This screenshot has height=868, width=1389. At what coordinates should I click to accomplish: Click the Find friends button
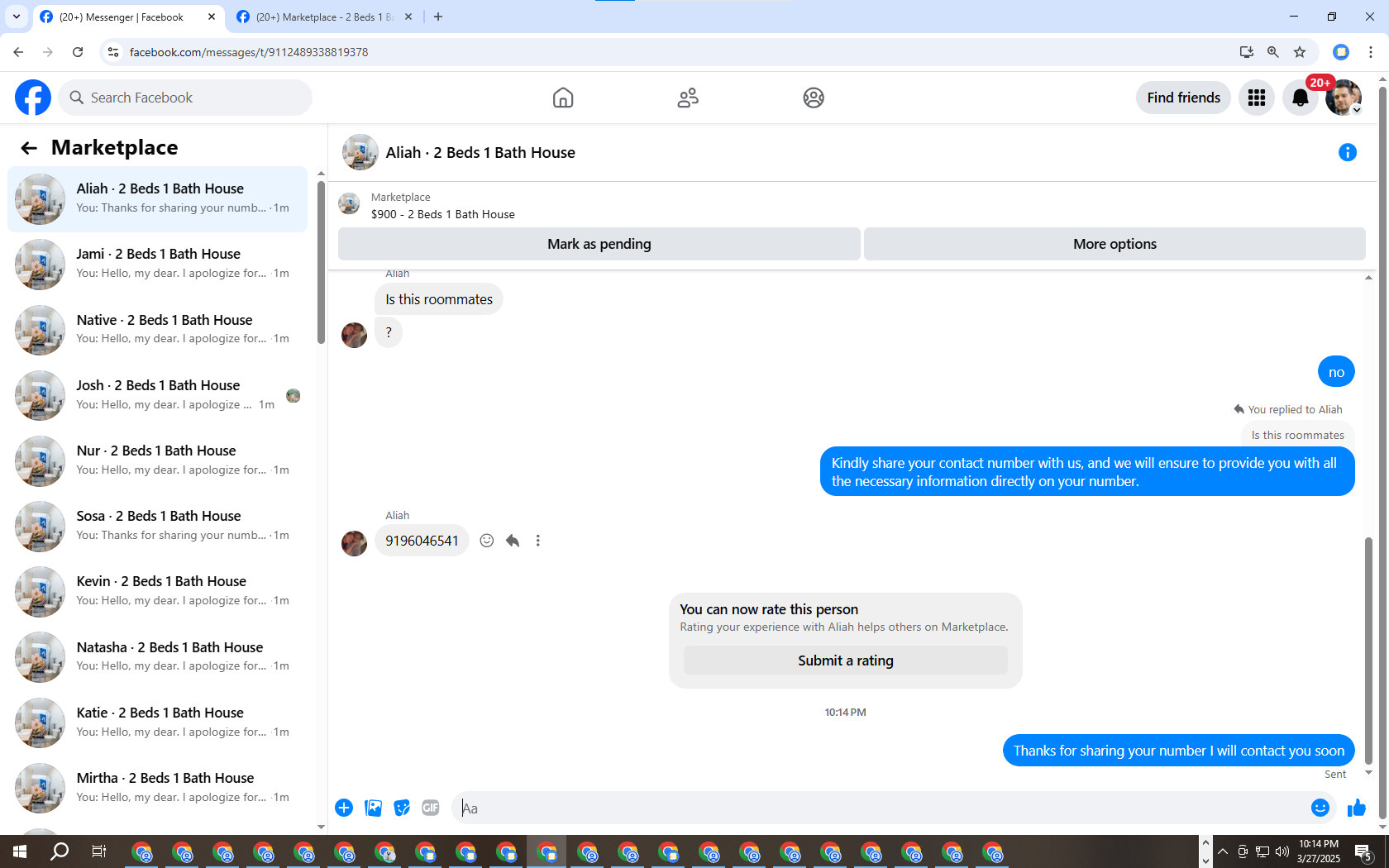[x=1184, y=98]
